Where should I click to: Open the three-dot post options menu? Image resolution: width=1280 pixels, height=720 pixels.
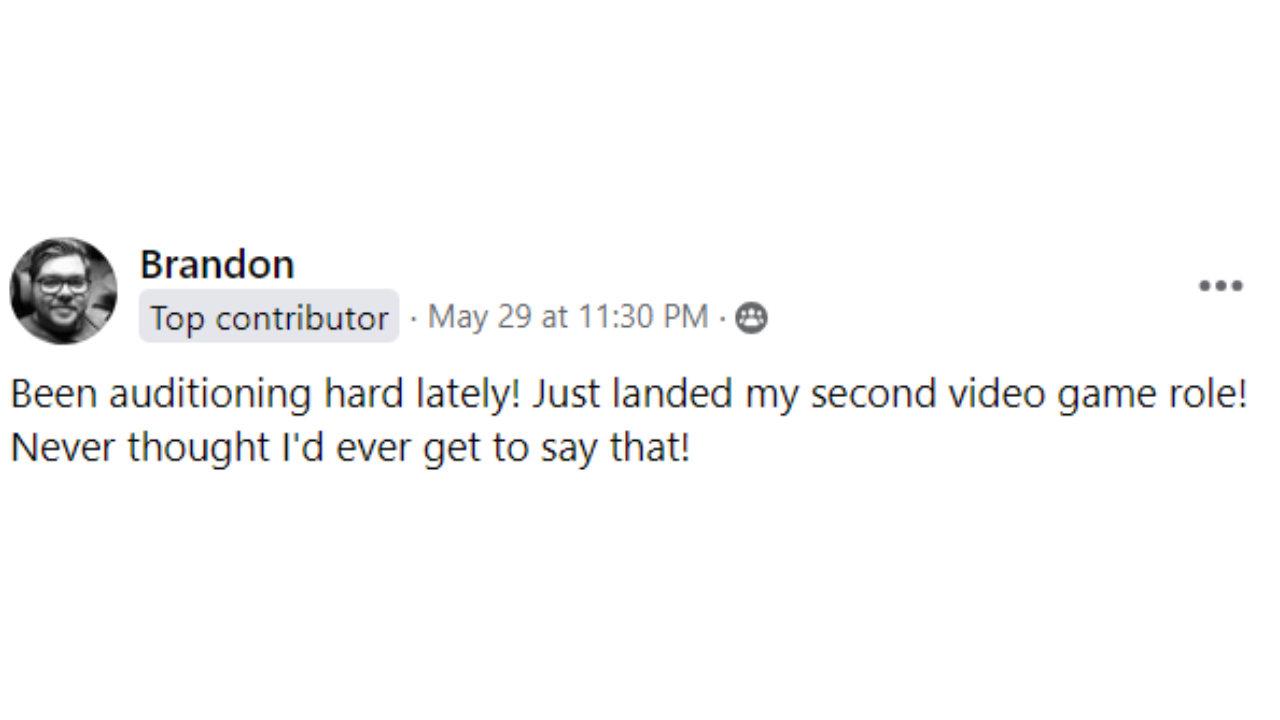(1221, 286)
